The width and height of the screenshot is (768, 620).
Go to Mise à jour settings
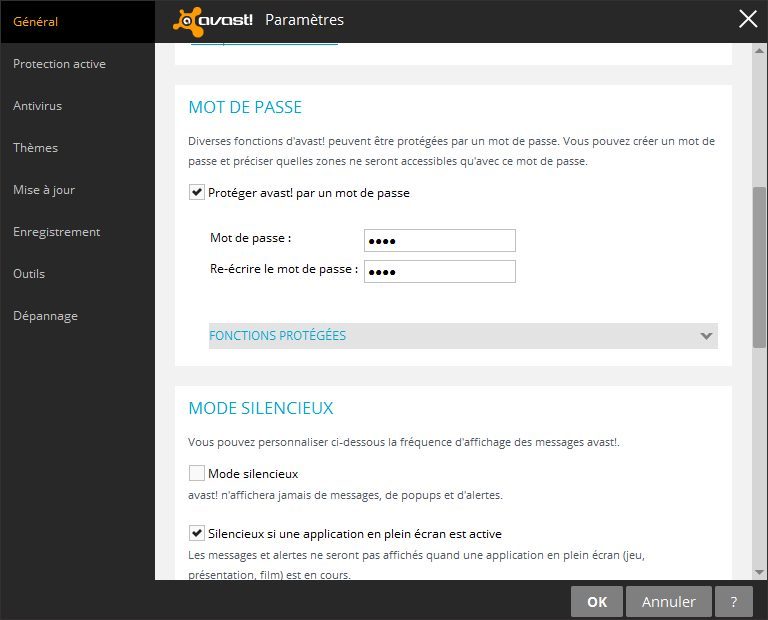point(44,190)
